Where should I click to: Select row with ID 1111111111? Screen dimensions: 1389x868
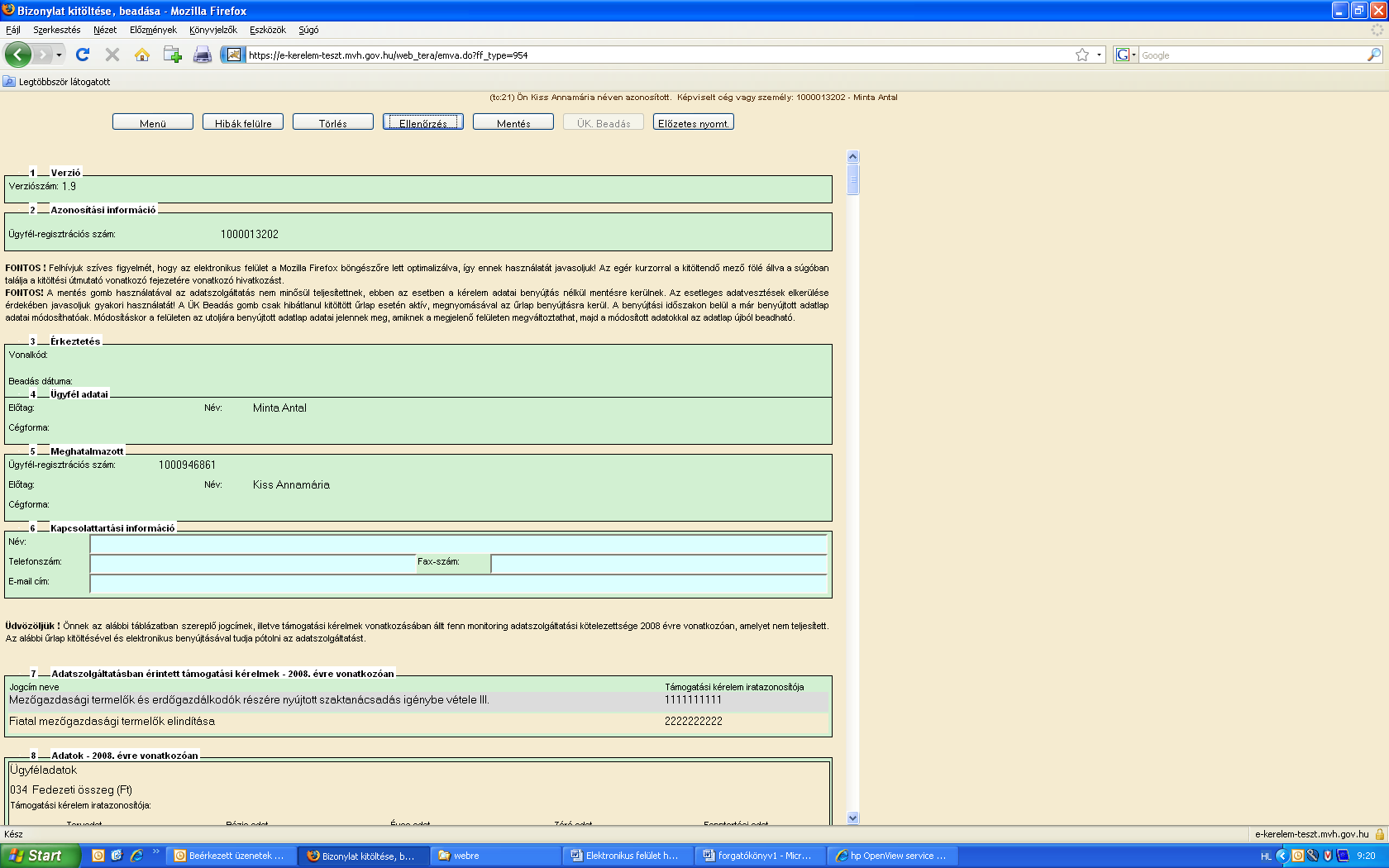coord(418,700)
